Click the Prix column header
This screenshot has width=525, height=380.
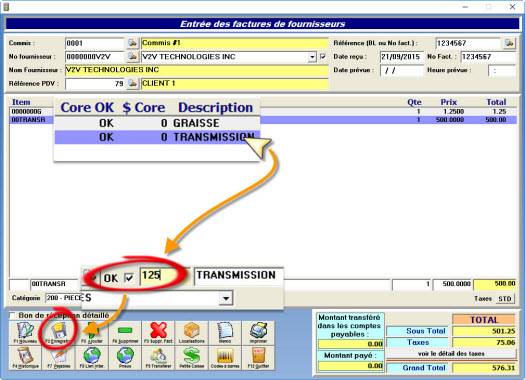point(449,102)
